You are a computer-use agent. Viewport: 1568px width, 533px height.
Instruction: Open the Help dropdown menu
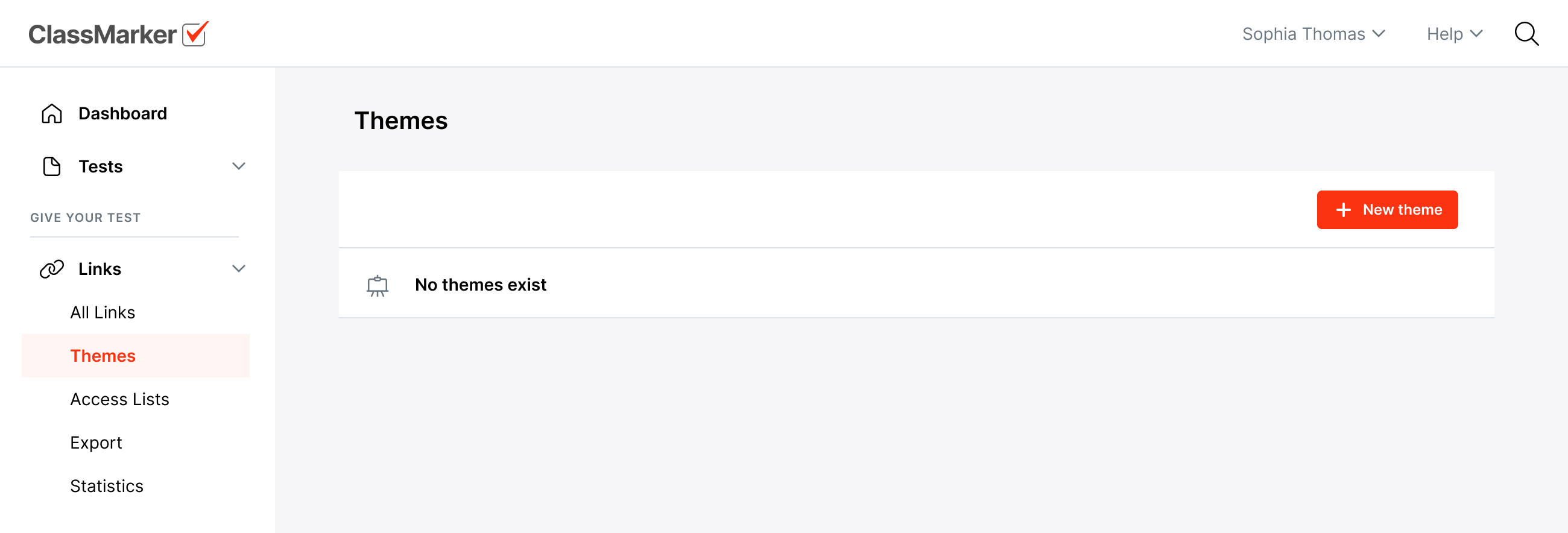coord(1453,34)
